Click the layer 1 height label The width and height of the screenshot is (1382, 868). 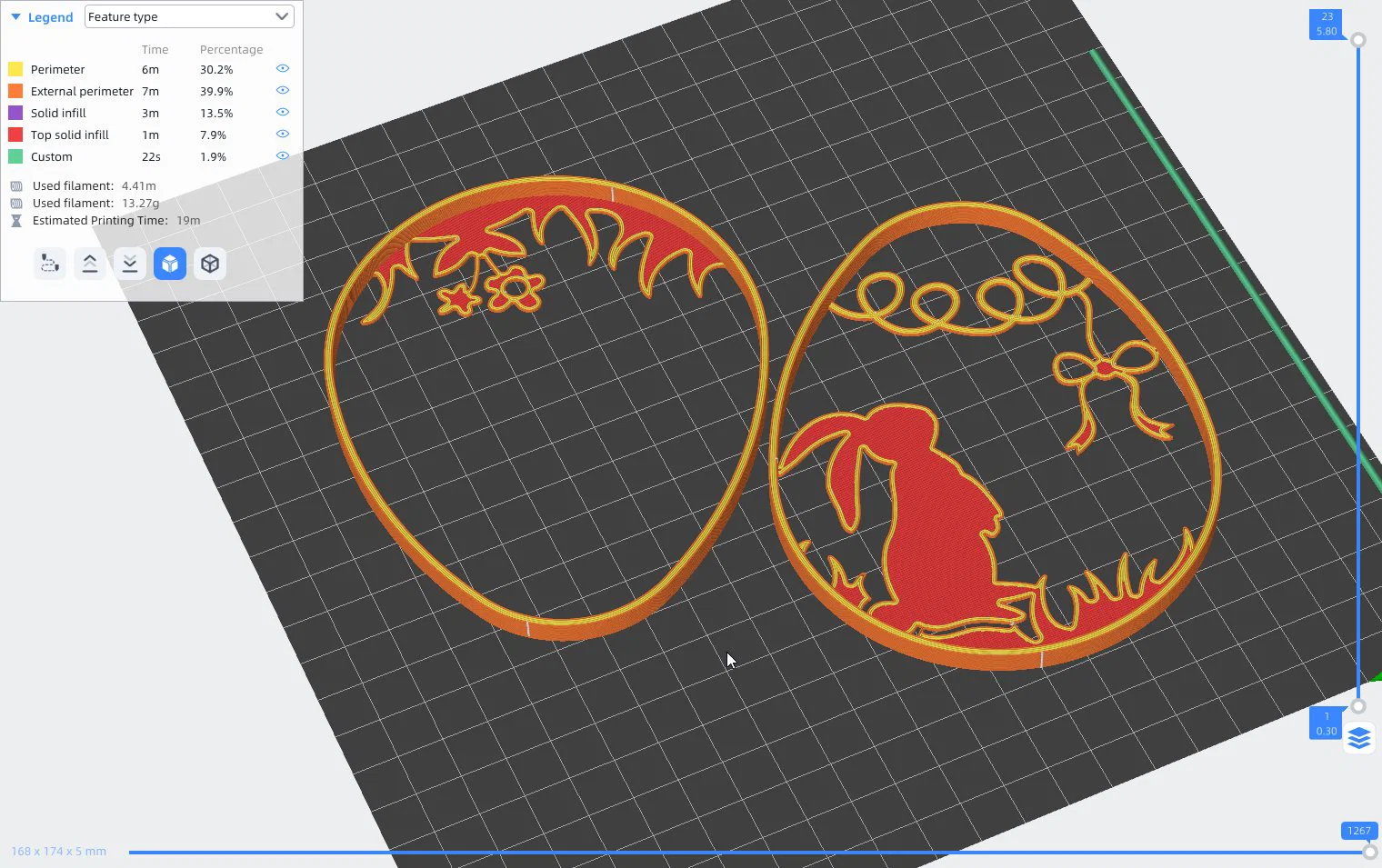point(1327,723)
